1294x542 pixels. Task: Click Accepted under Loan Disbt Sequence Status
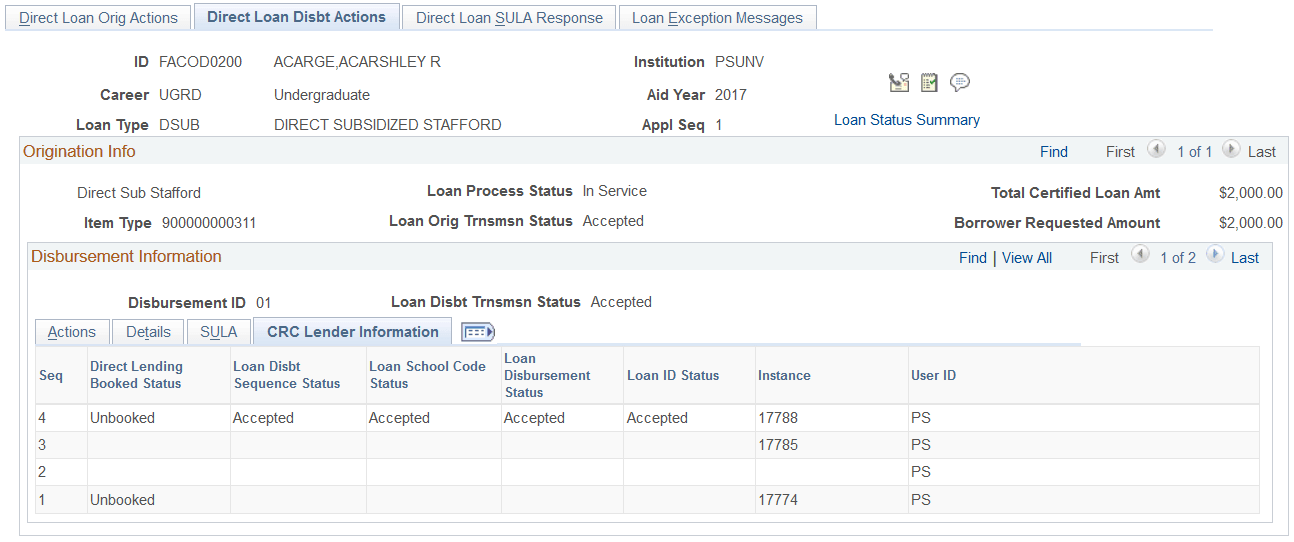click(x=263, y=418)
